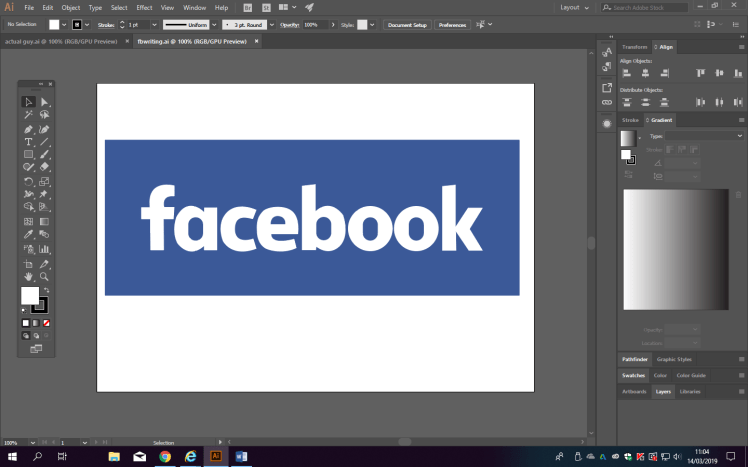Screen dimensions: 748x467
Task: Open the Layout workspace dropdown
Action: point(574,8)
